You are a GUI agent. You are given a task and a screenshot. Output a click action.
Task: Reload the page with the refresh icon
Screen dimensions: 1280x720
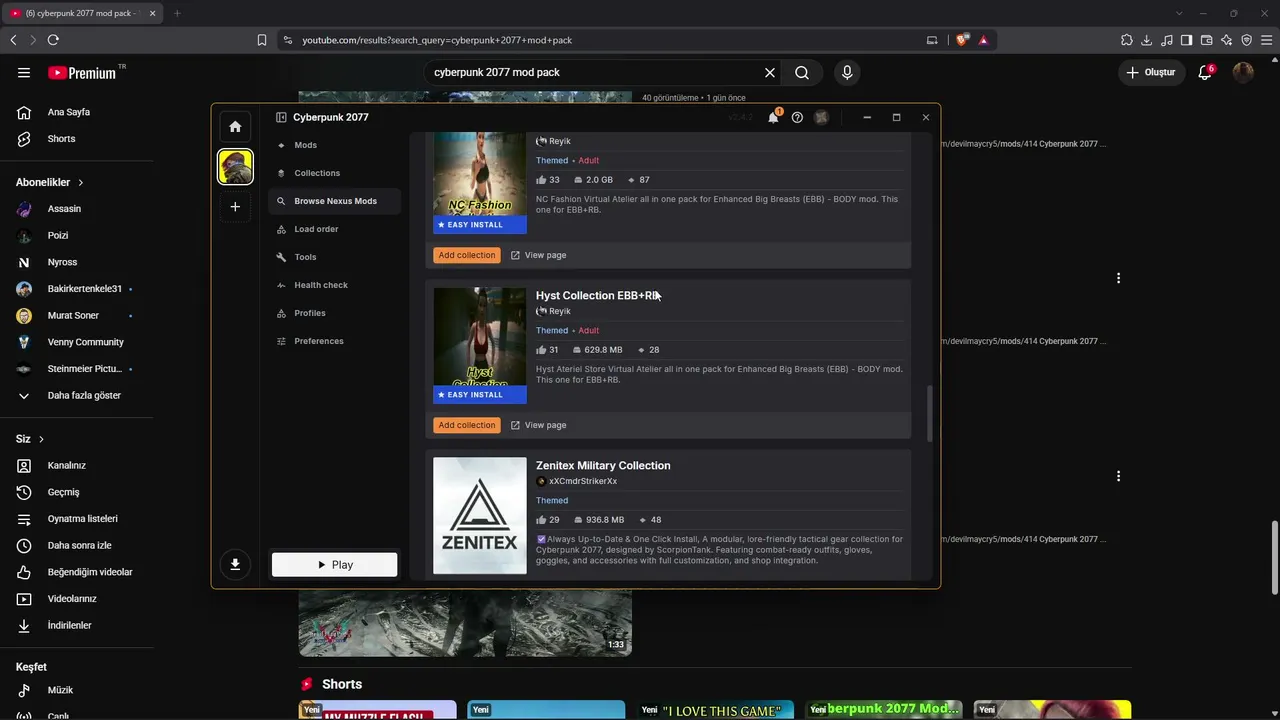pyautogui.click(x=53, y=40)
